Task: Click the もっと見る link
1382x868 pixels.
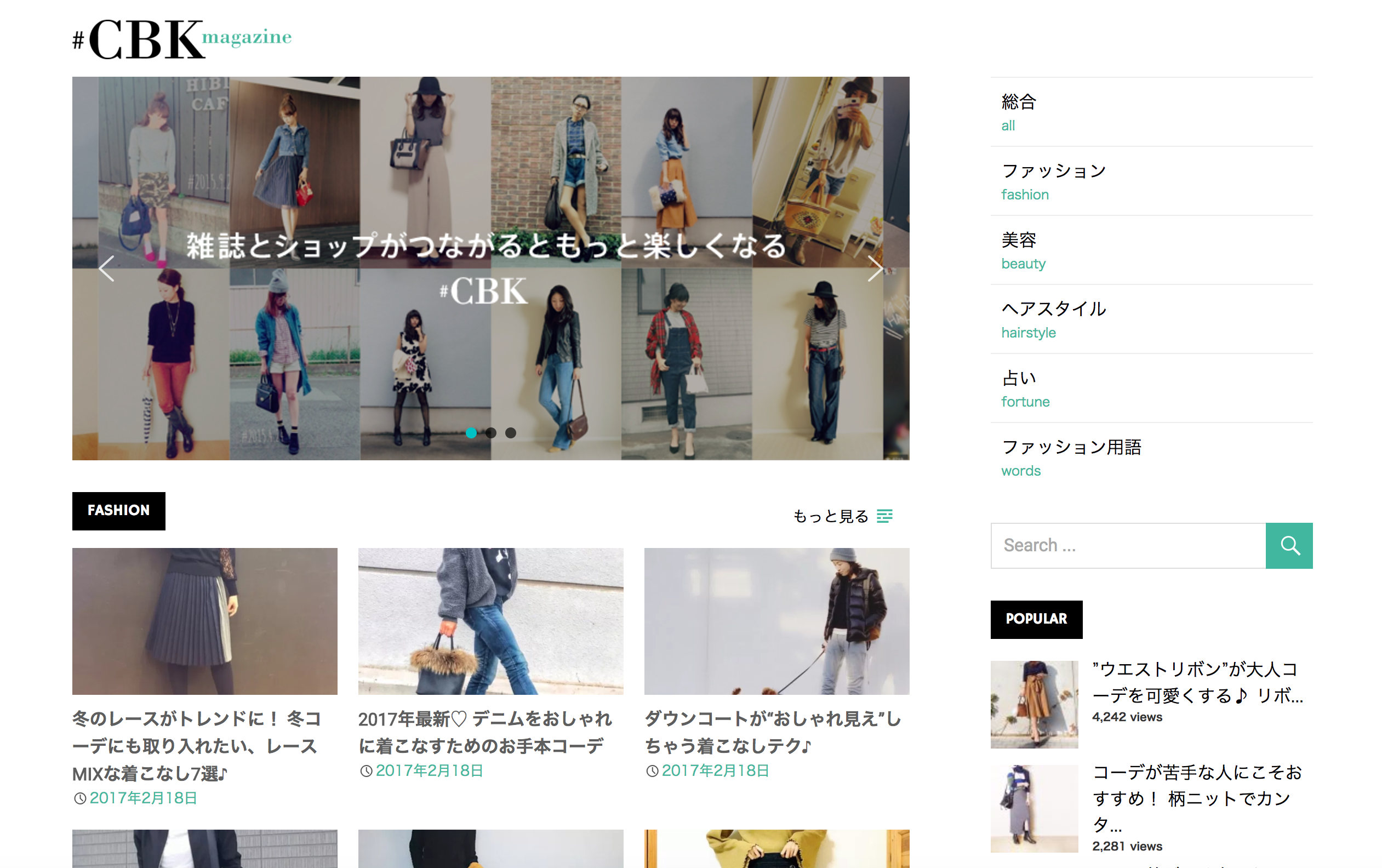Action: tap(831, 516)
